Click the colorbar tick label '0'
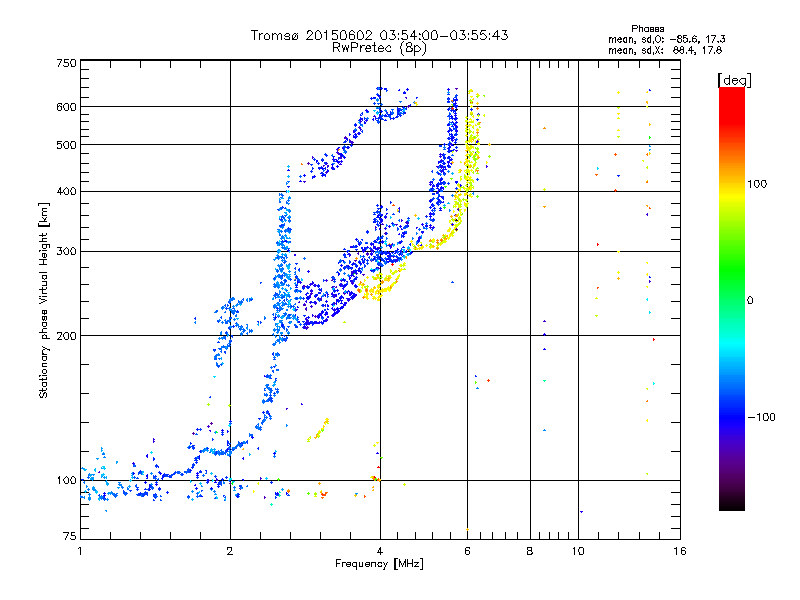Screen dimensions: 800x600 click(x=750, y=301)
